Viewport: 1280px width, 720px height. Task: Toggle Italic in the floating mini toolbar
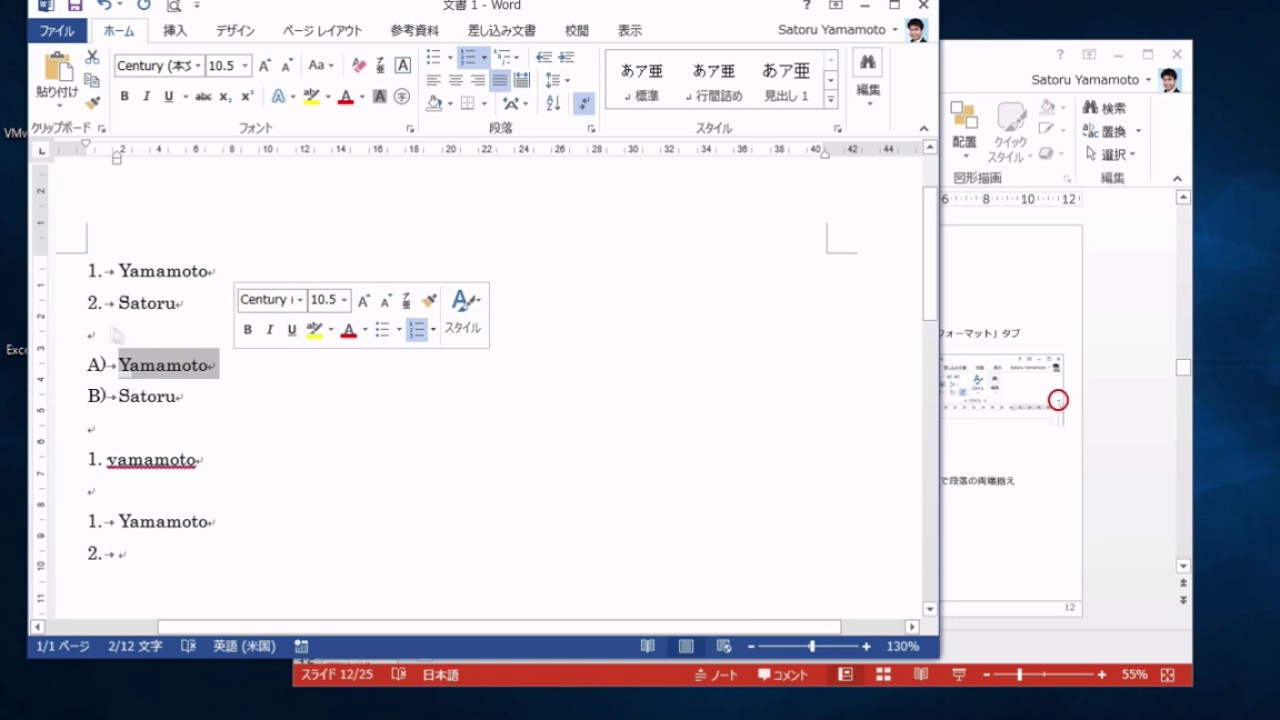270,330
